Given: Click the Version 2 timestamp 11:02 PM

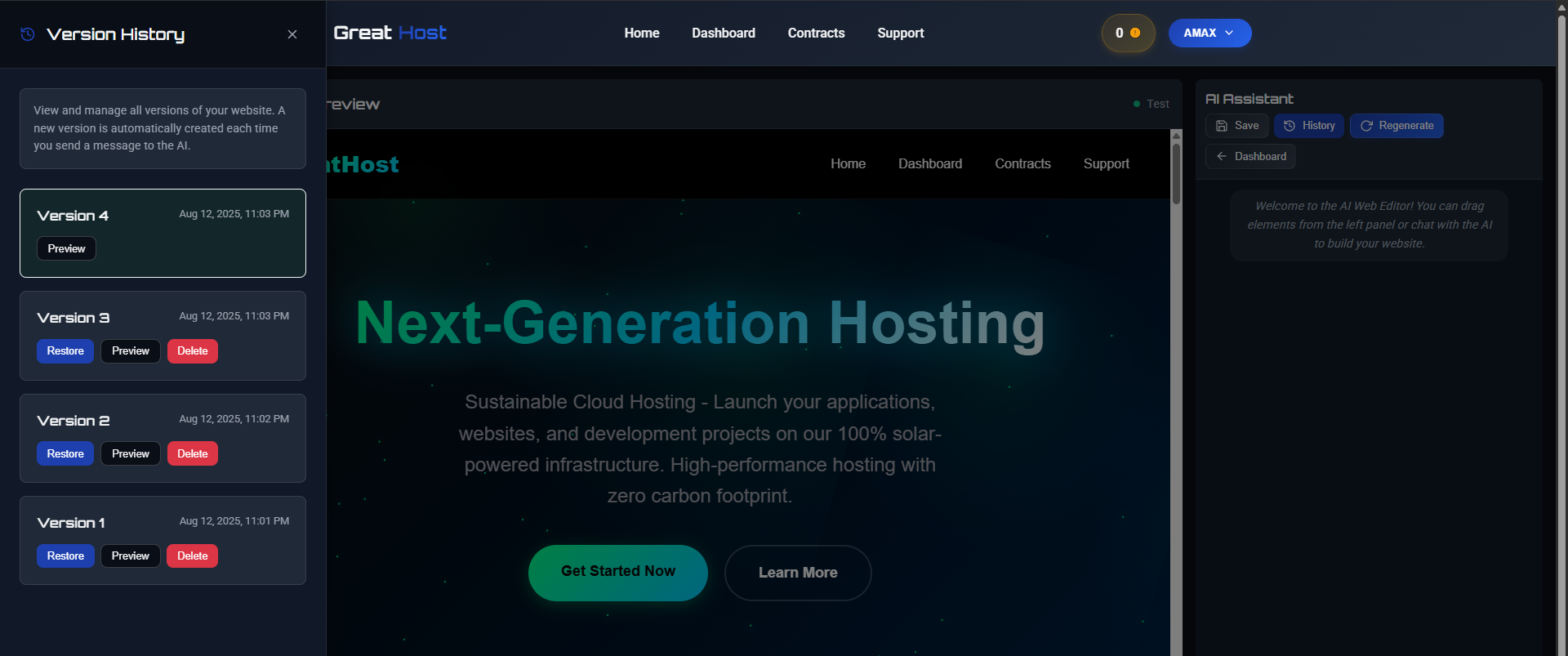Looking at the screenshot, I should pyautogui.click(x=234, y=419).
